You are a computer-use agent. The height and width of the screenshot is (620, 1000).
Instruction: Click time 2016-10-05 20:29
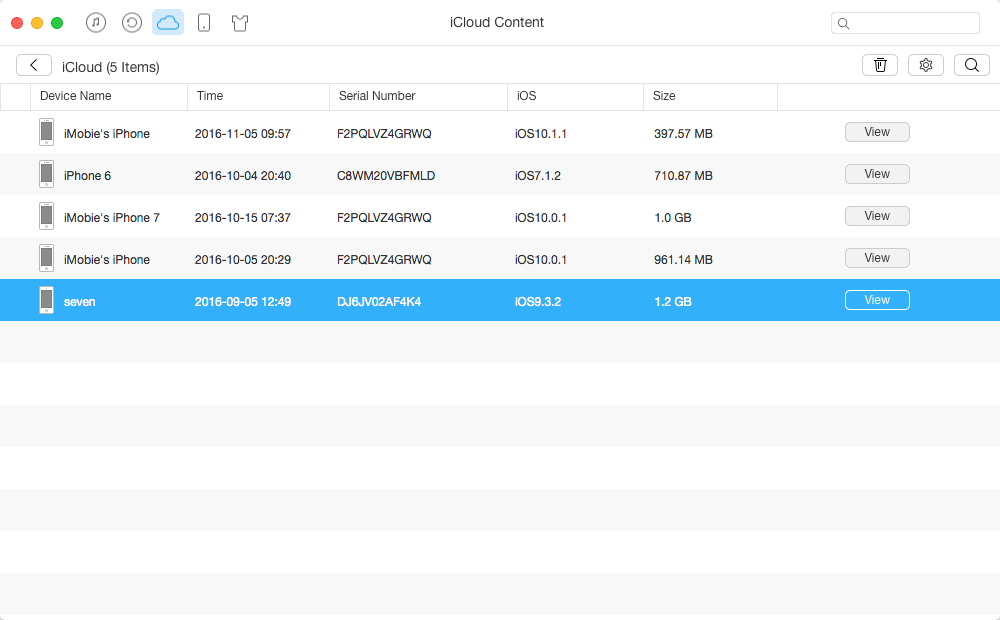(x=242, y=260)
